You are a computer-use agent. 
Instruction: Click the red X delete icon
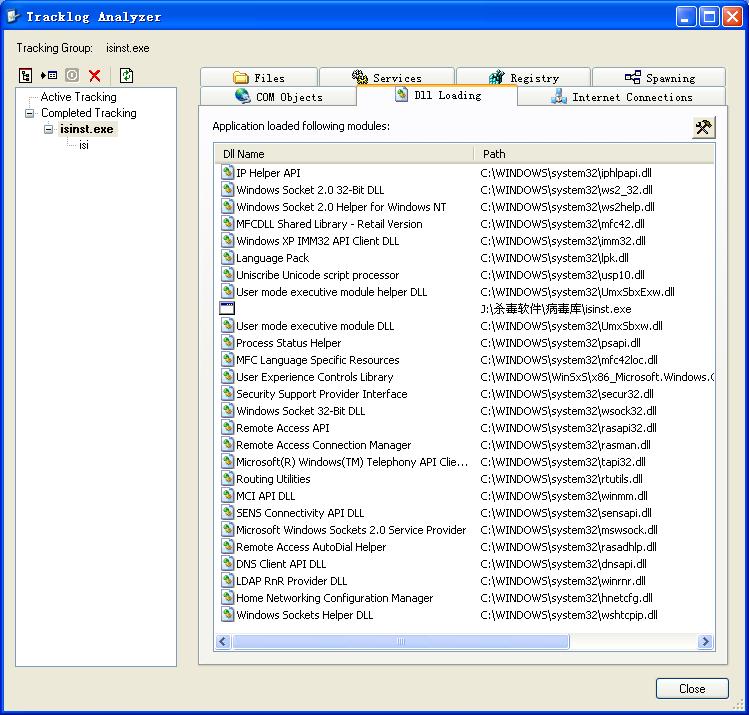point(95,75)
